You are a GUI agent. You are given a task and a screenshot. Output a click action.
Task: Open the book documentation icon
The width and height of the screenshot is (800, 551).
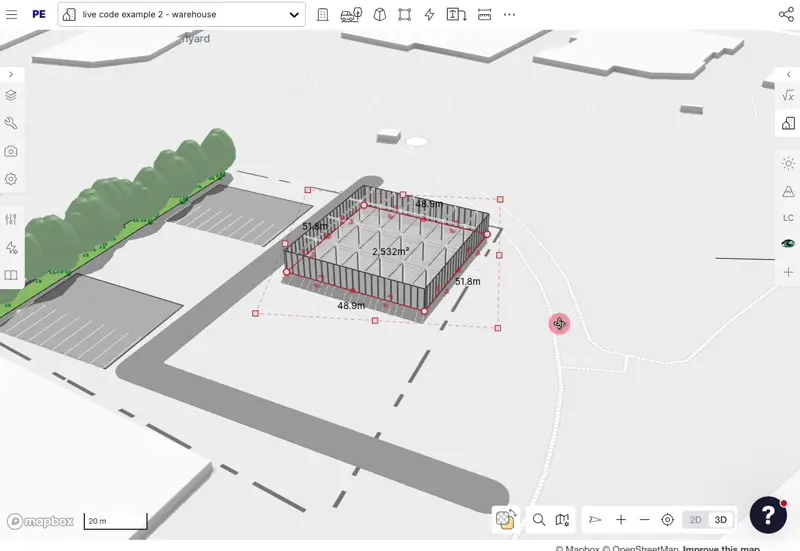tap(11, 275)
